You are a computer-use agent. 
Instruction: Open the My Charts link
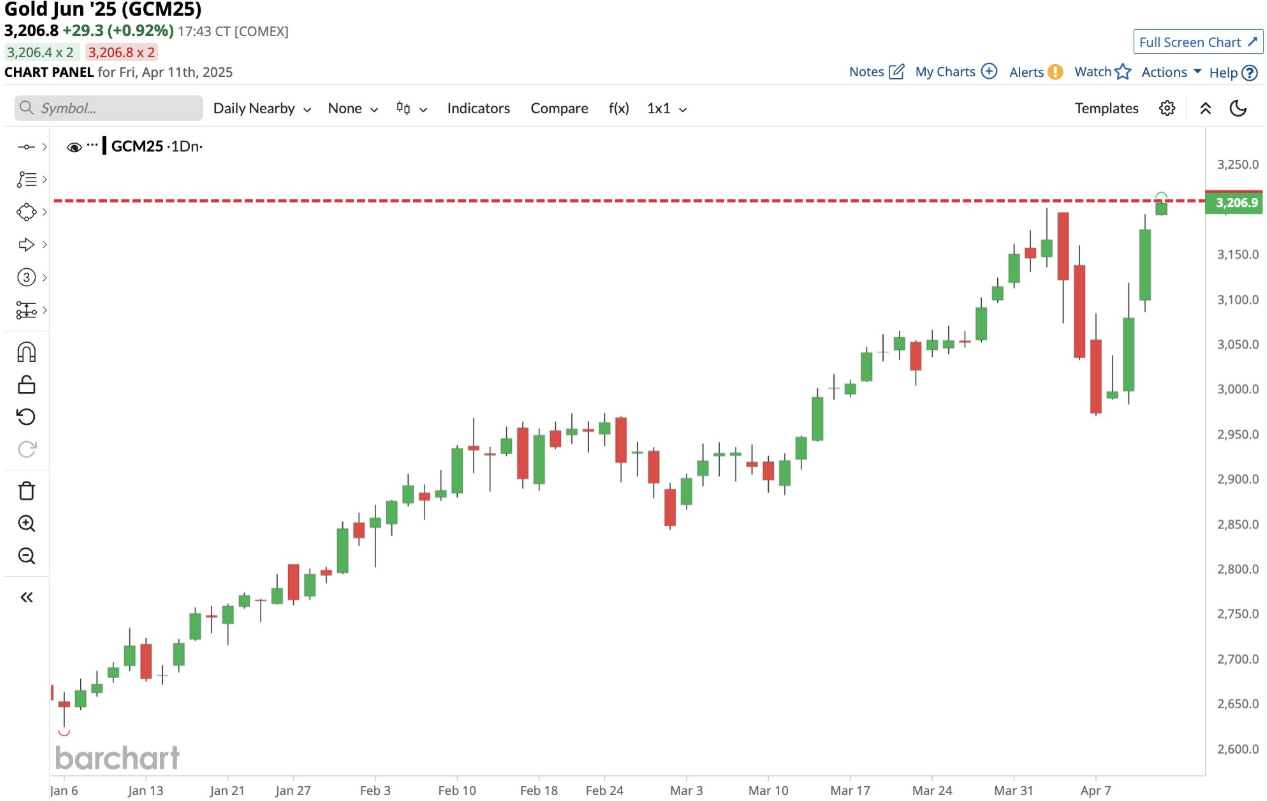click(956, 72)
